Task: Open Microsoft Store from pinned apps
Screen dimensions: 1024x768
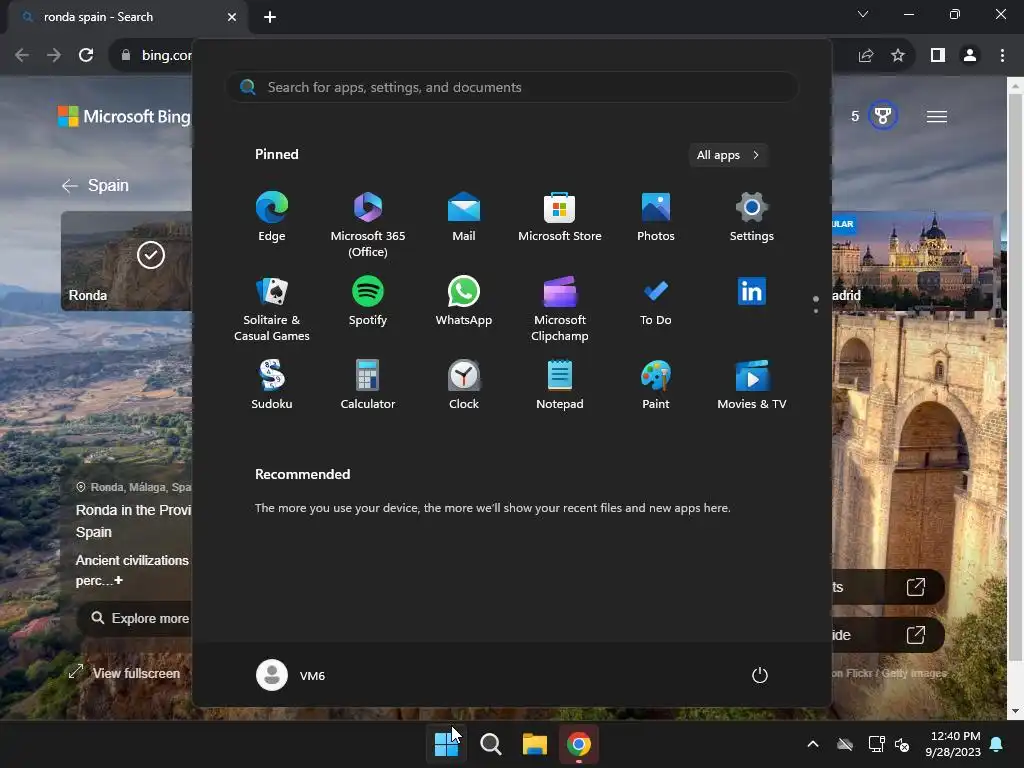Action: click(x=560, y=217)
